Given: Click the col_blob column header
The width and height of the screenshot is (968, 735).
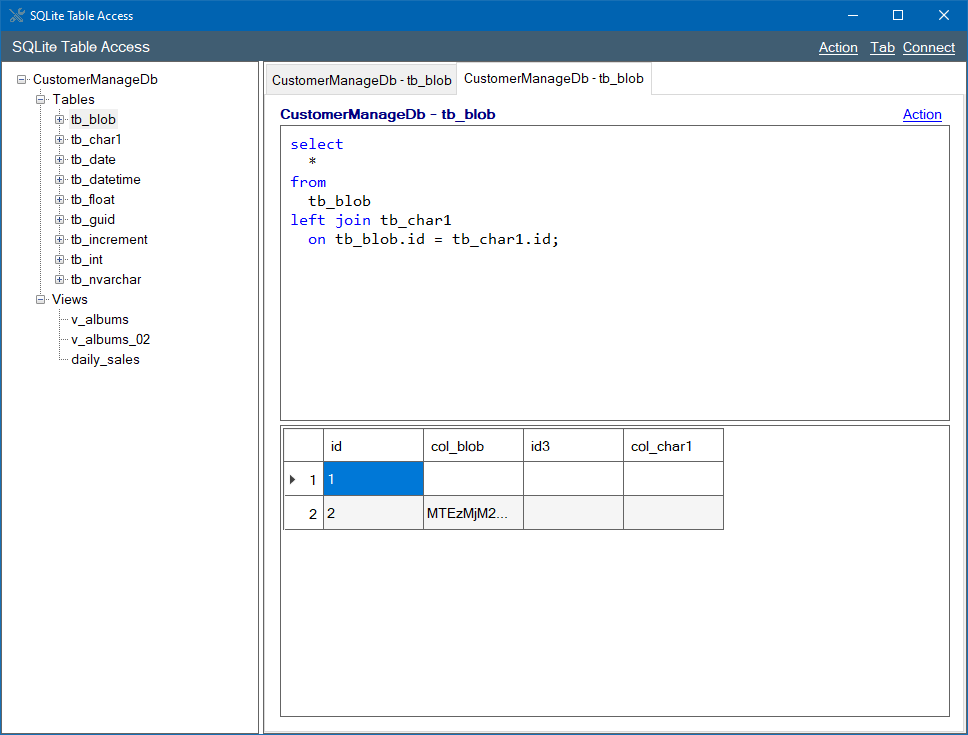Looking at the screenshot, I should pyautogui.click(x=474, y=446).
